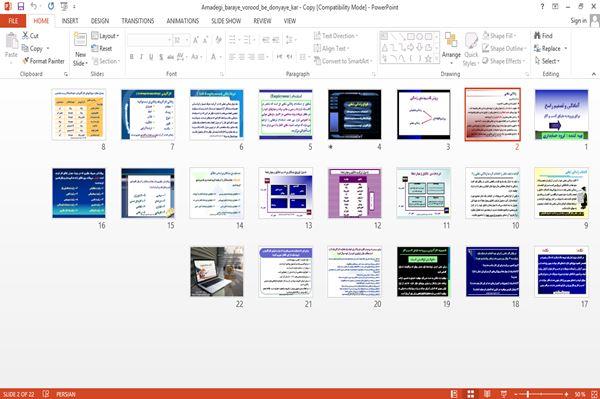Expand the Layout dropdown
The width and height of the screenshot is (600, 399).
point(105,36)
